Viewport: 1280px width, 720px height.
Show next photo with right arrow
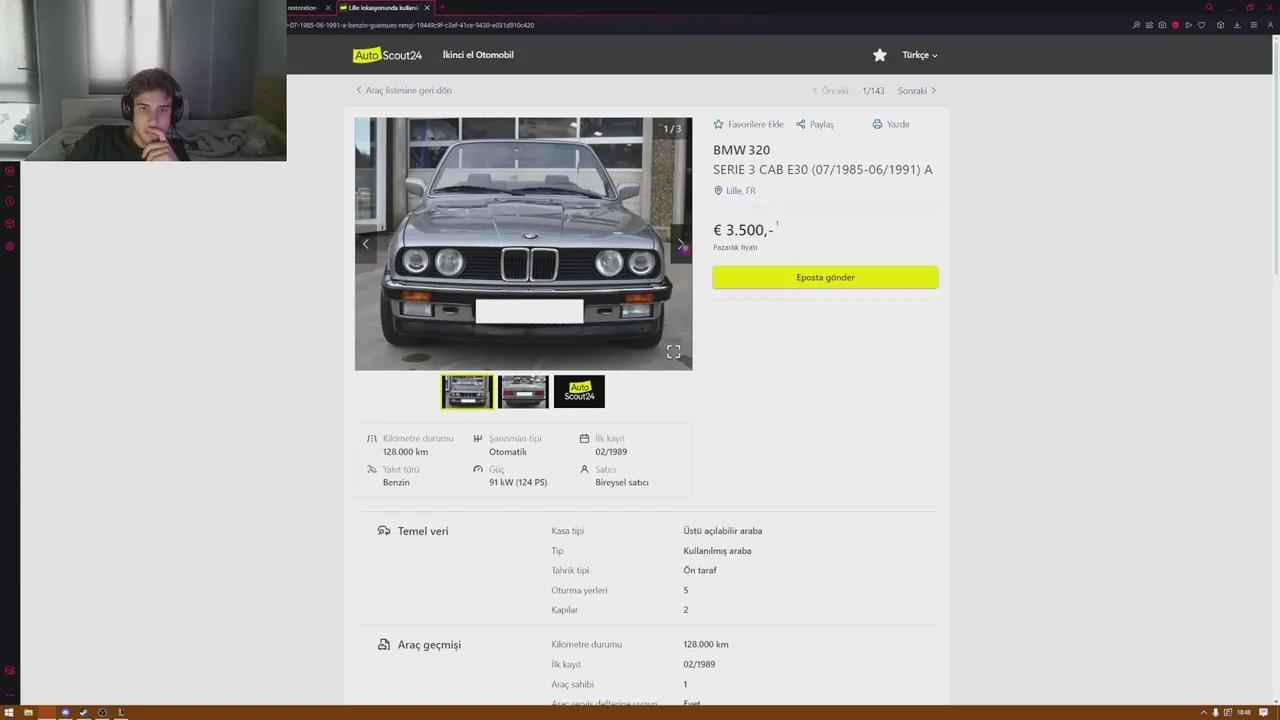pyautogui.click(x=681, y=244)
